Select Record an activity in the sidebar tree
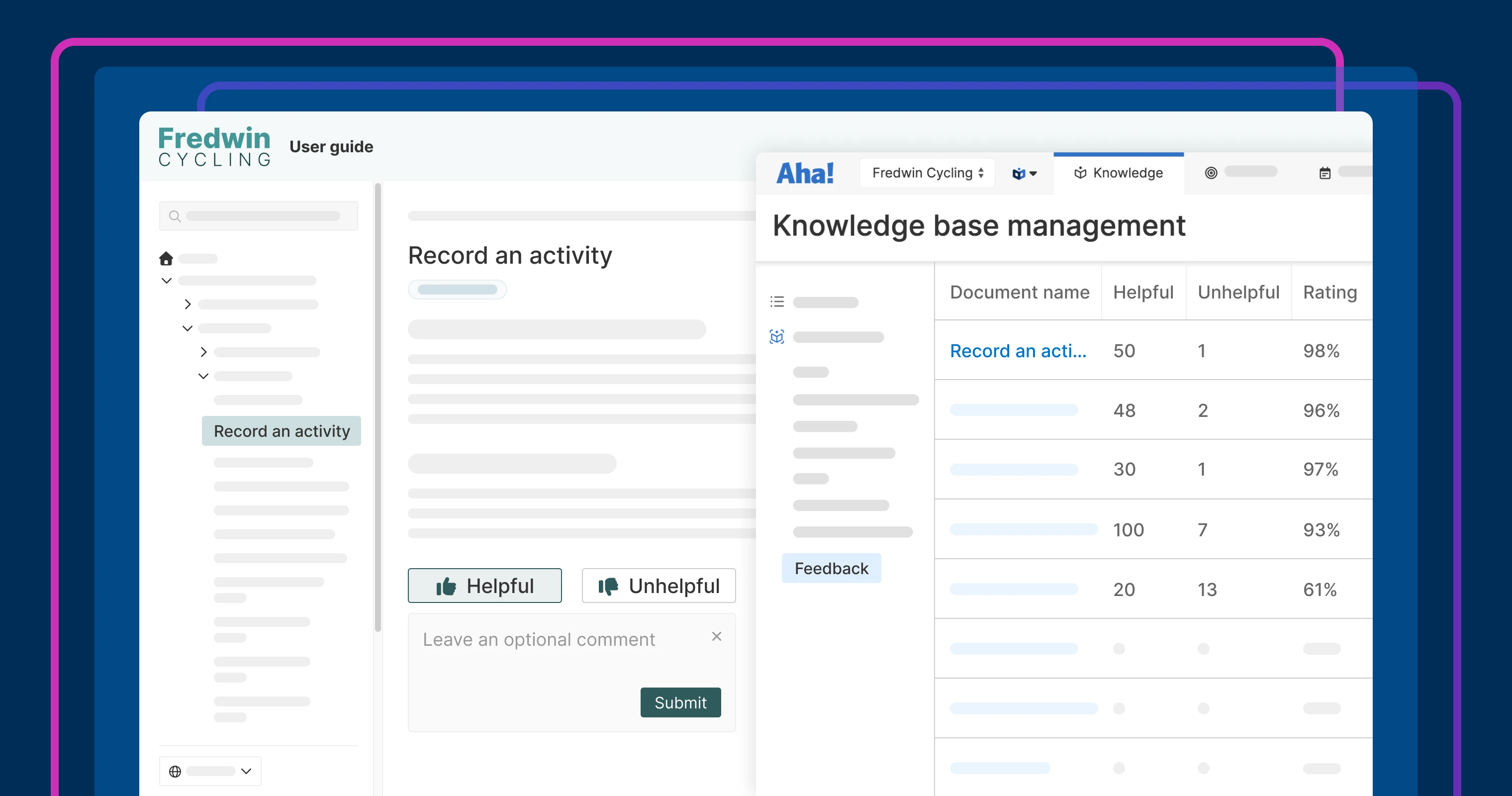Viewport: 1512px width, 796px height. tap(281, 430)
